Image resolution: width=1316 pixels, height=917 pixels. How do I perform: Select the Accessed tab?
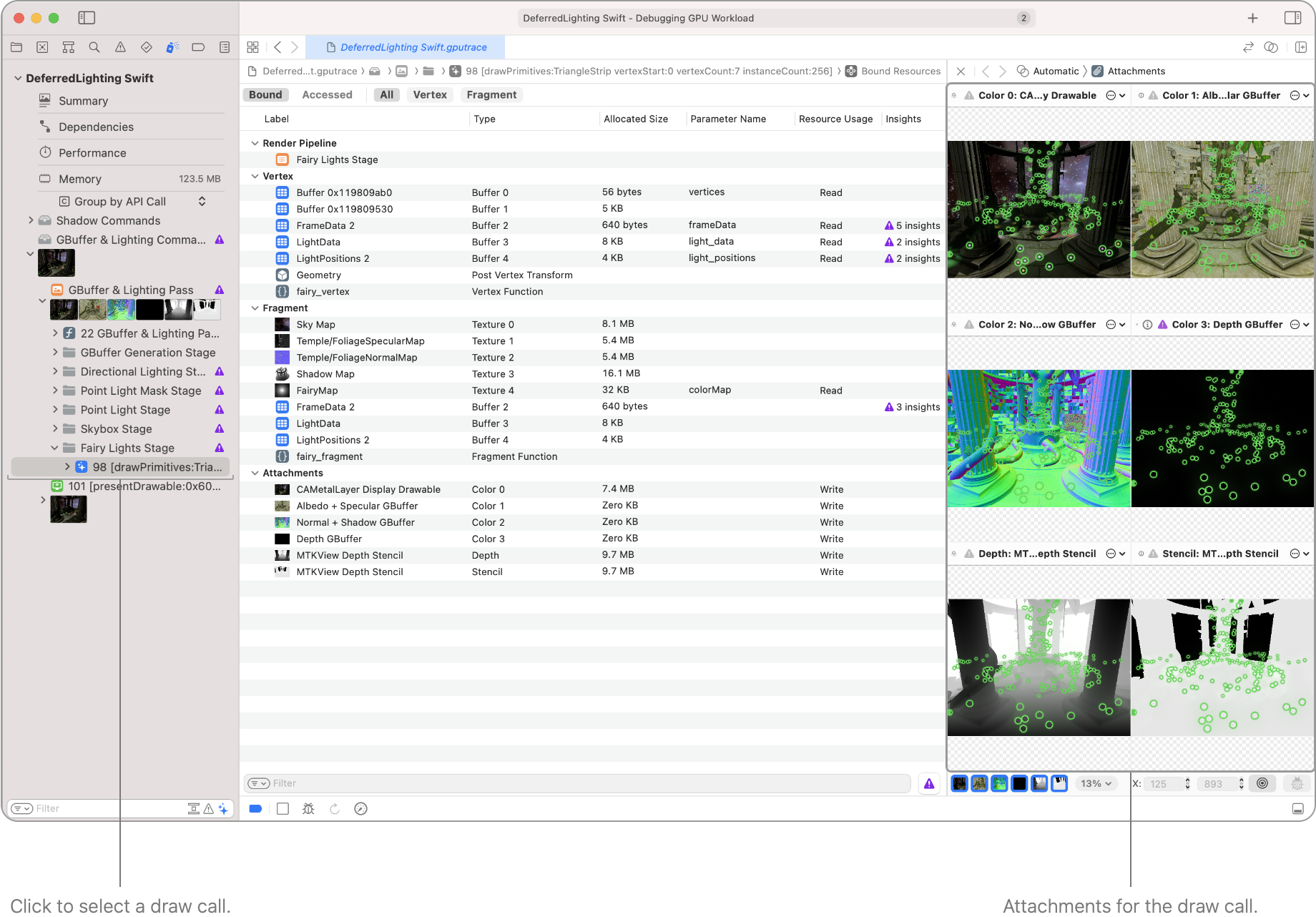(x=327, y=94)
